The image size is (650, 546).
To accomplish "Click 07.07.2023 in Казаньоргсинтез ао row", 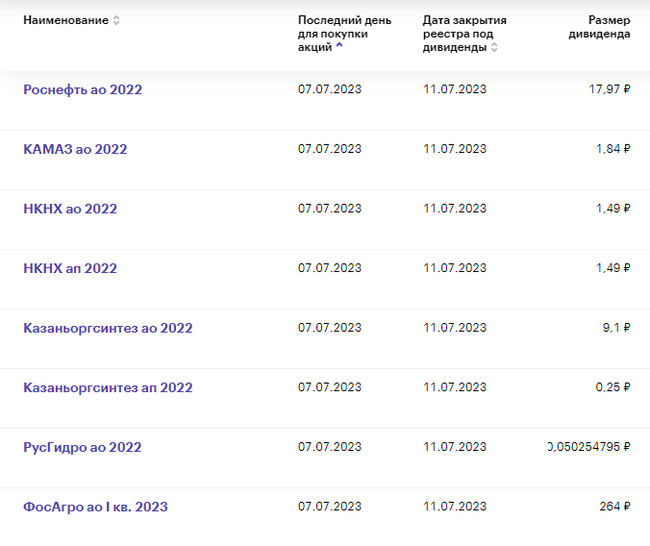I will (330, 328).
